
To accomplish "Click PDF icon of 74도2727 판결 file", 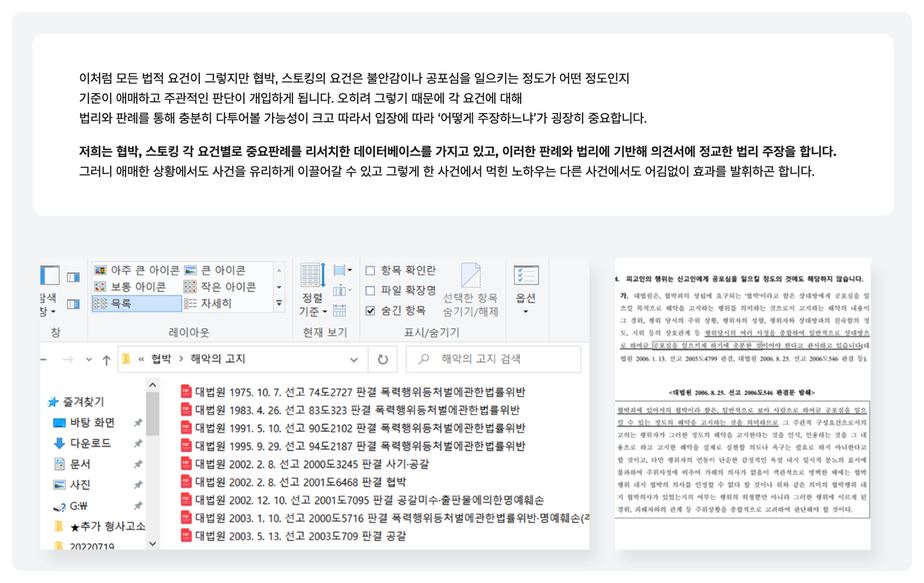I will click(x=186, y=391).
